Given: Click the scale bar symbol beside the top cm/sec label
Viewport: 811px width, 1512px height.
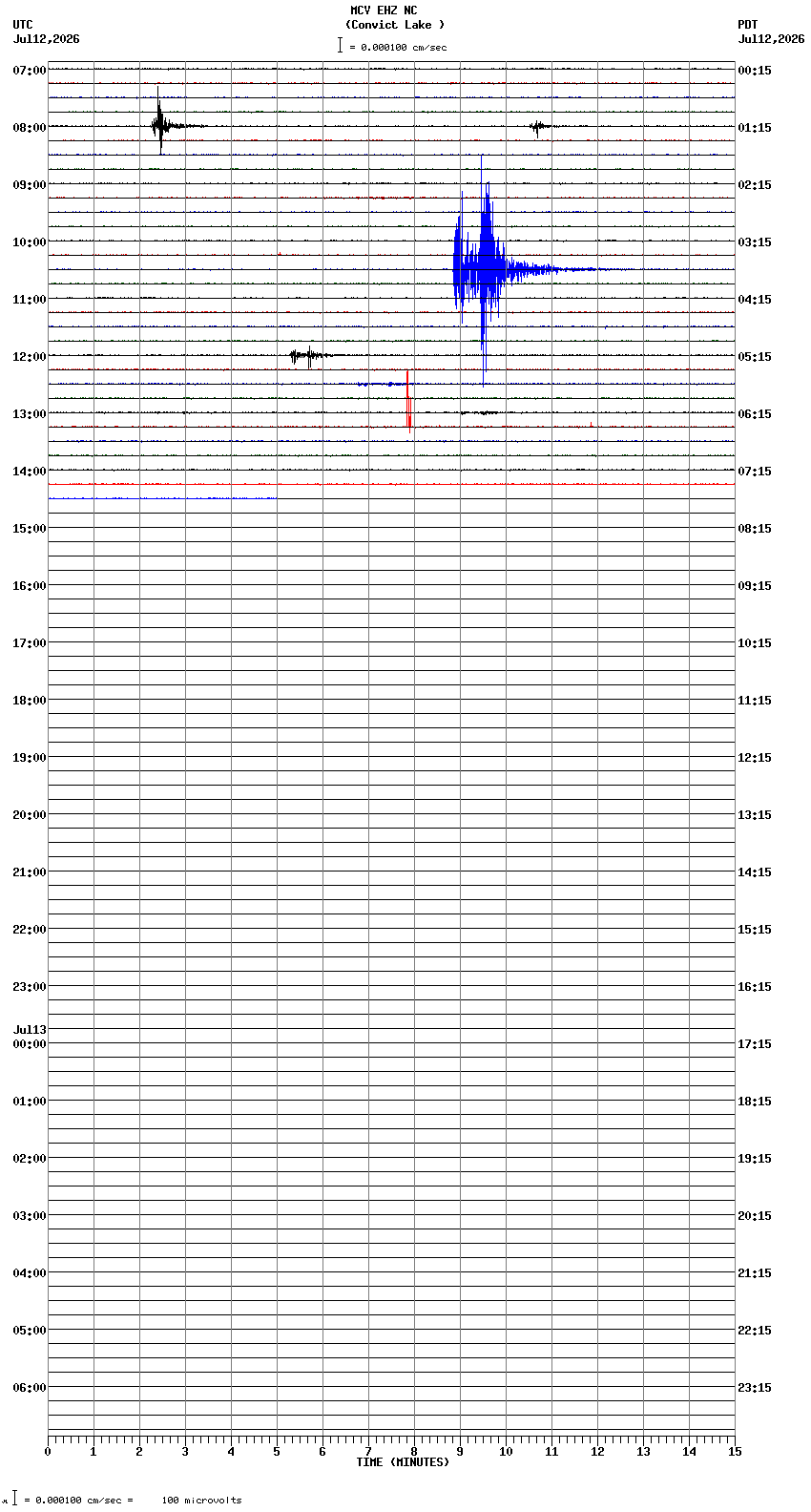Looking at the screenshot, I should coord(340,45).
